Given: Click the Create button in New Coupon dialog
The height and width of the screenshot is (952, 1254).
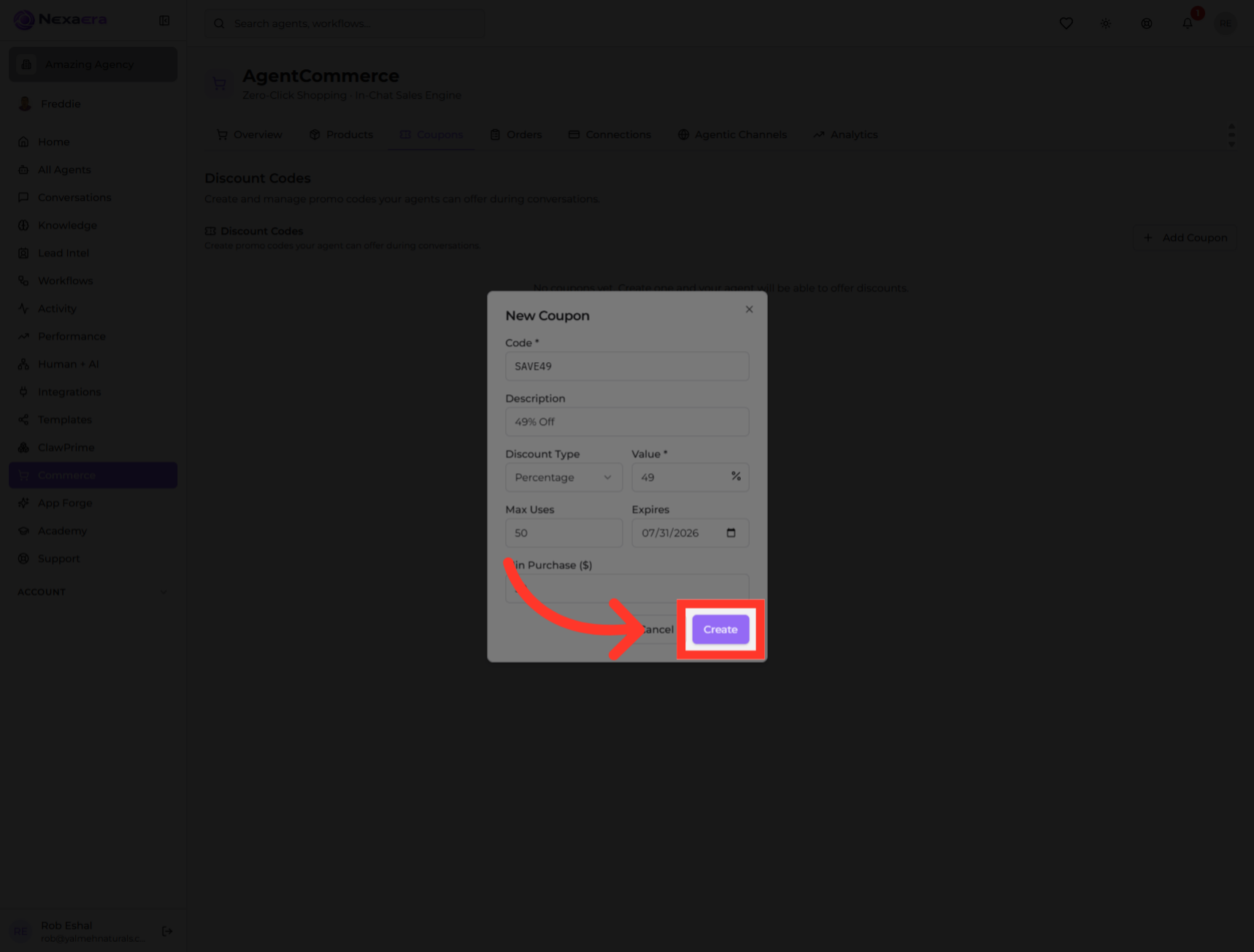Looking at the screenshot, I should [720, 629].
